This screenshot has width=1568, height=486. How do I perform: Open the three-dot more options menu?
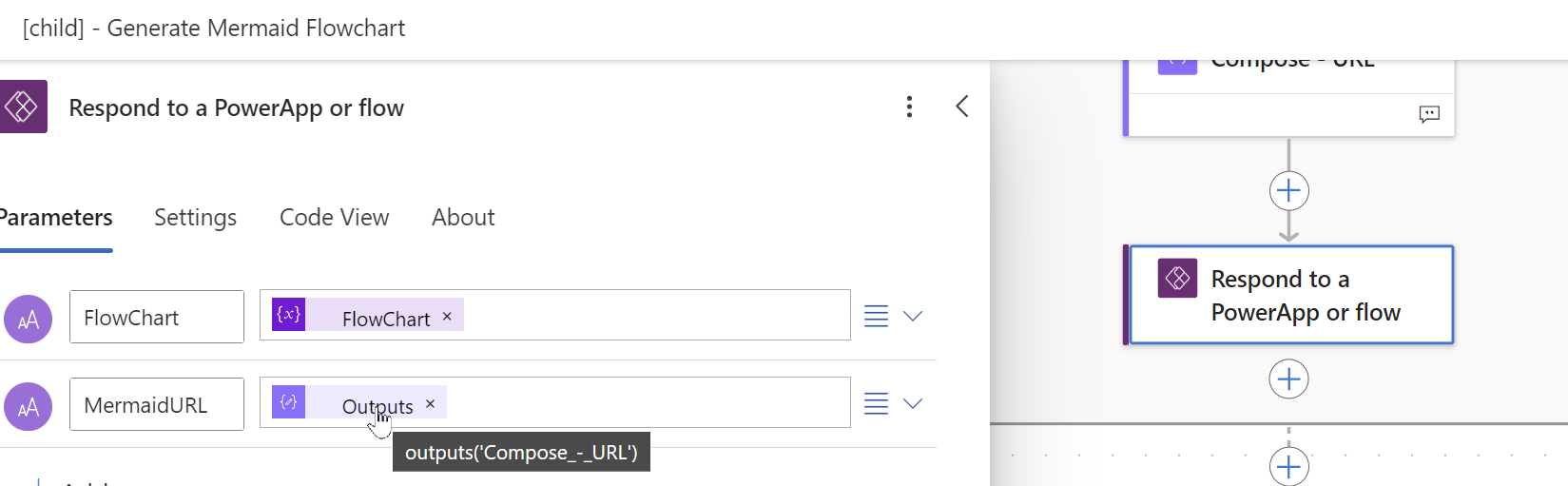tap(909, 107)
